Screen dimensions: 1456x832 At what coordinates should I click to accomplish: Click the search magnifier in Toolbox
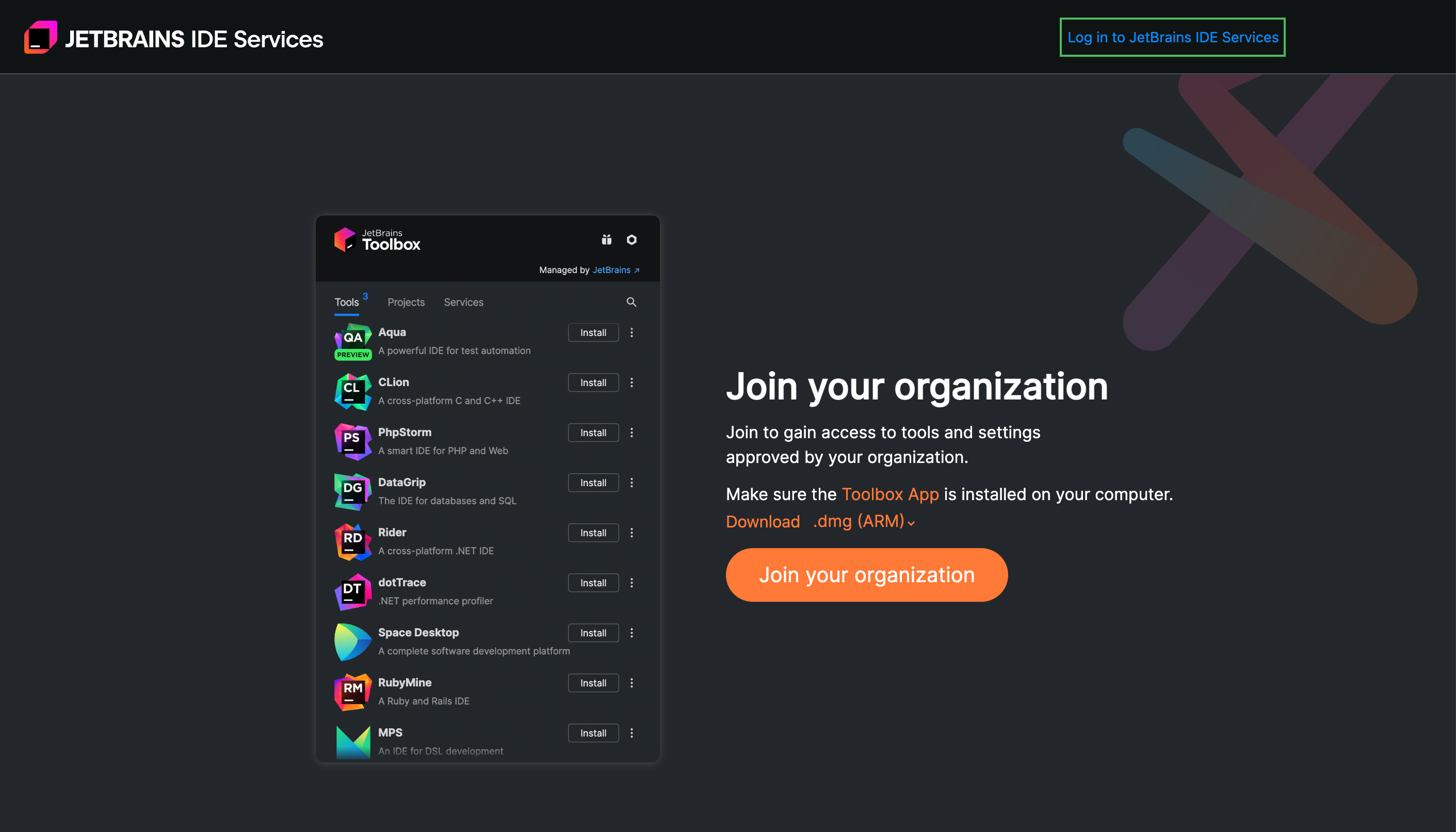[631, 302]
